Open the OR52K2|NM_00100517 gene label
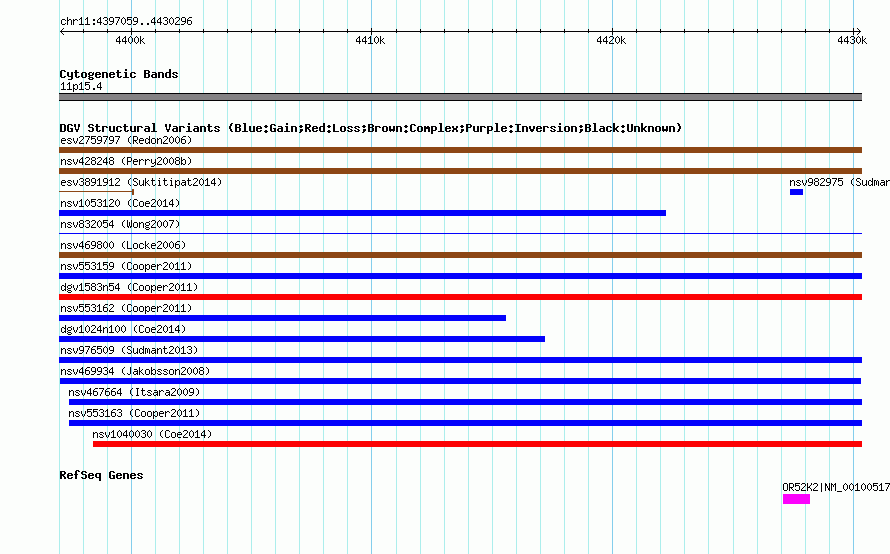The width and height of the screenshot is (890, 554). point(836,487)
